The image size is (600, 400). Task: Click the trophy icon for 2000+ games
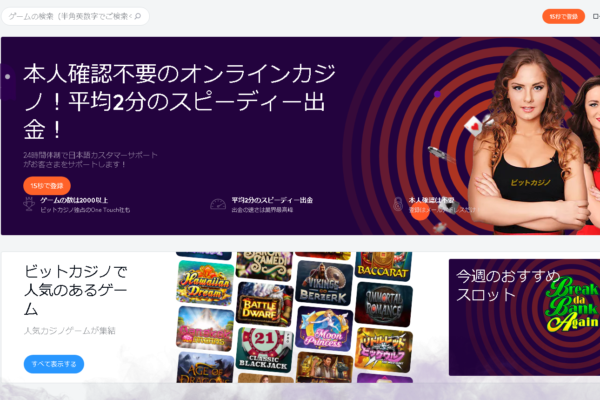pyautogui.click(x=28, y=203)
